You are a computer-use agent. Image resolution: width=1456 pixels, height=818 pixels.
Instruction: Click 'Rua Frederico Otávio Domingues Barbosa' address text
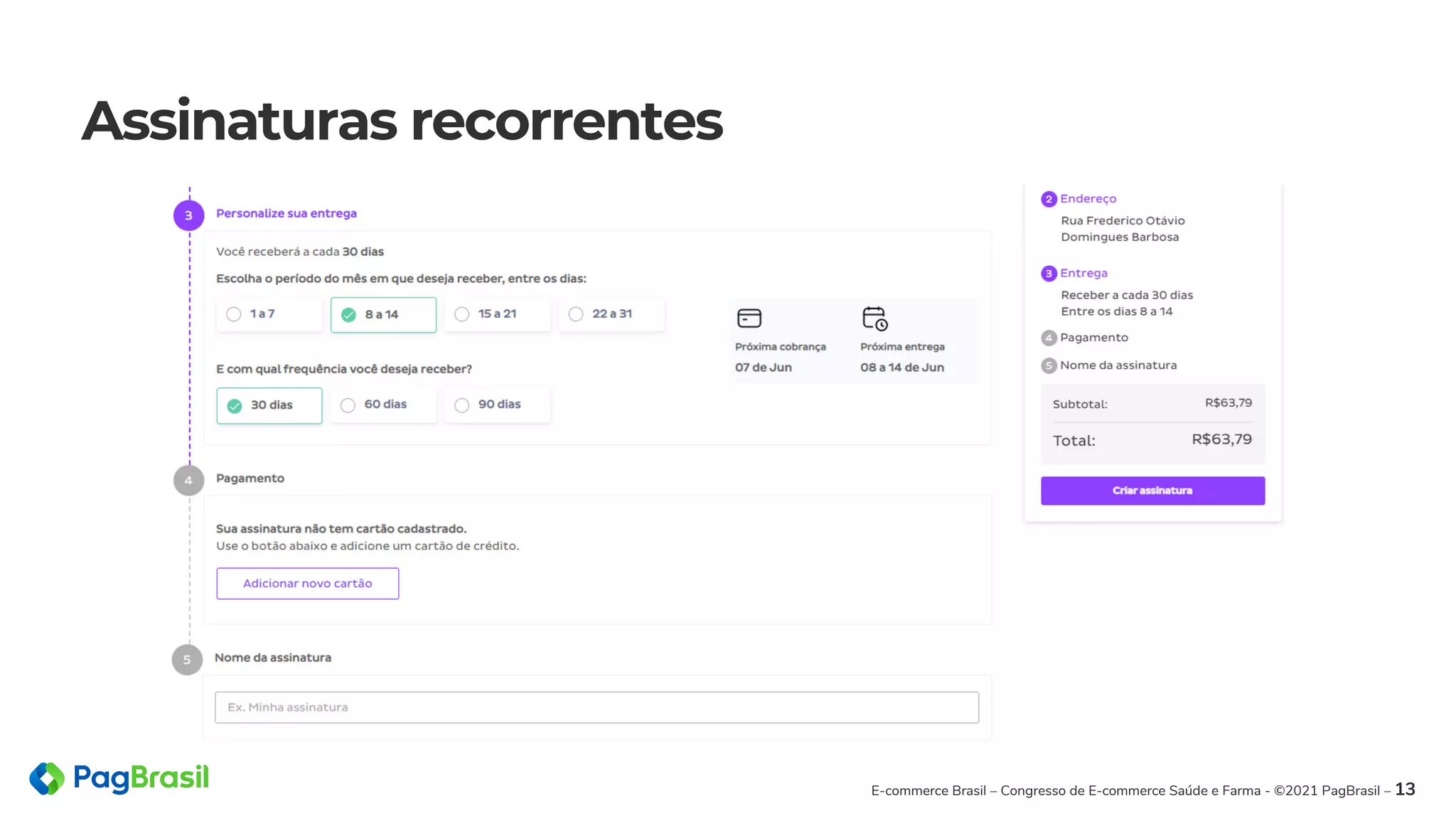tap(1123, 229)
